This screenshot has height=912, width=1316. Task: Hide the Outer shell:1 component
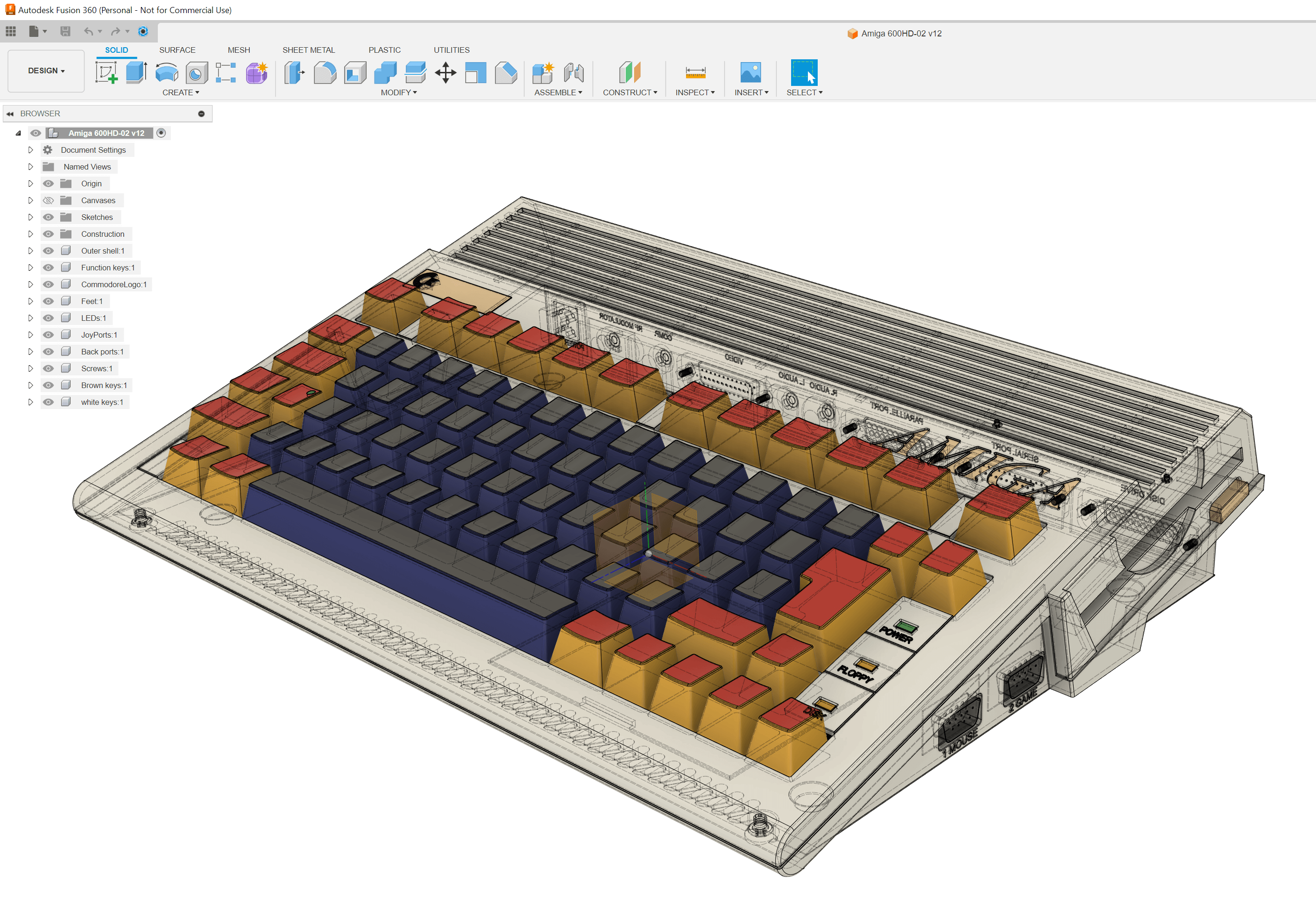[x=49, y=251]
